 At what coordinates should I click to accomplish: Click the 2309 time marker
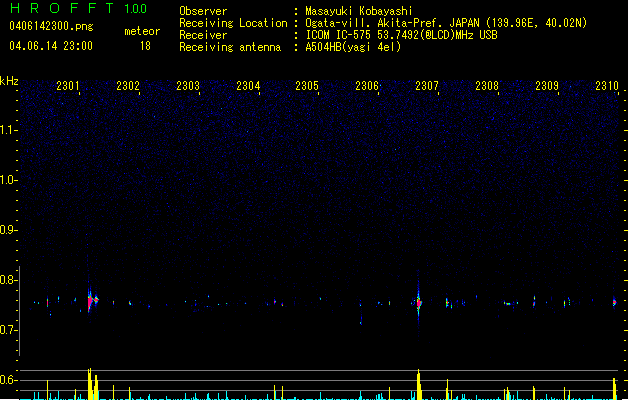(547, 86)
